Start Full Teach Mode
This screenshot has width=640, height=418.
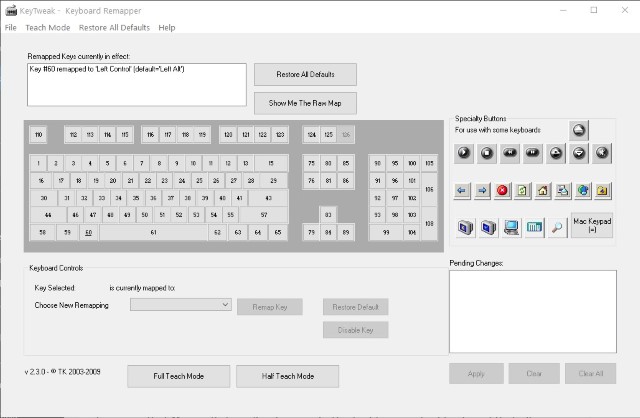coord(178,376)
